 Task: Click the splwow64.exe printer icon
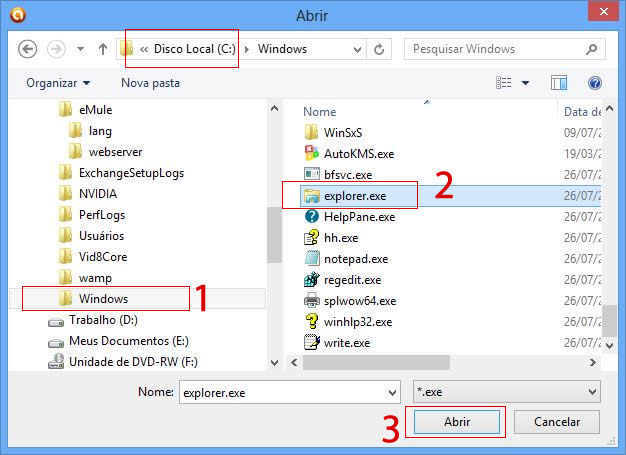tap(311, 301)
